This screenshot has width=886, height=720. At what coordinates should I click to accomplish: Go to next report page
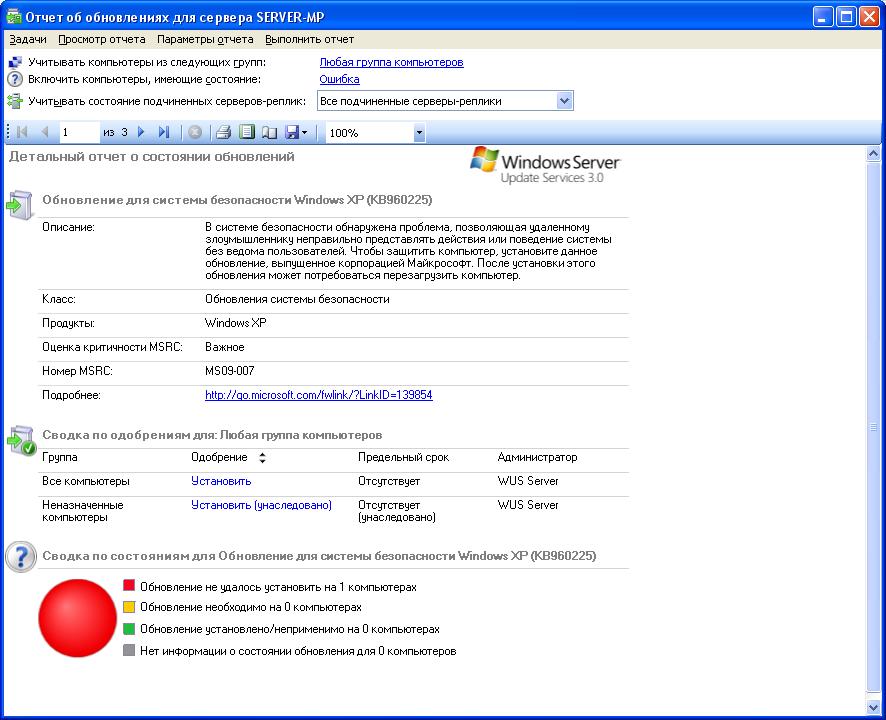pyautogui.click(x=141, y=132)
